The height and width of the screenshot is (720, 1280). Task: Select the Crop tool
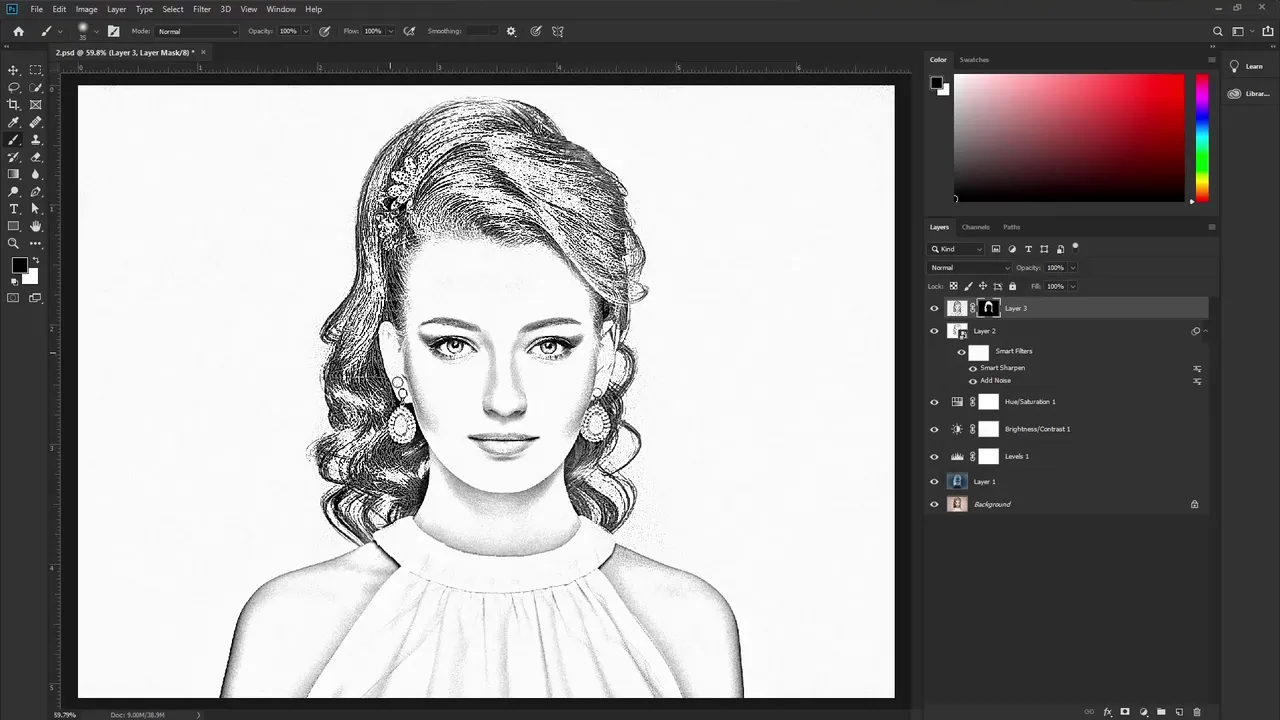click(x=14, y=104)
